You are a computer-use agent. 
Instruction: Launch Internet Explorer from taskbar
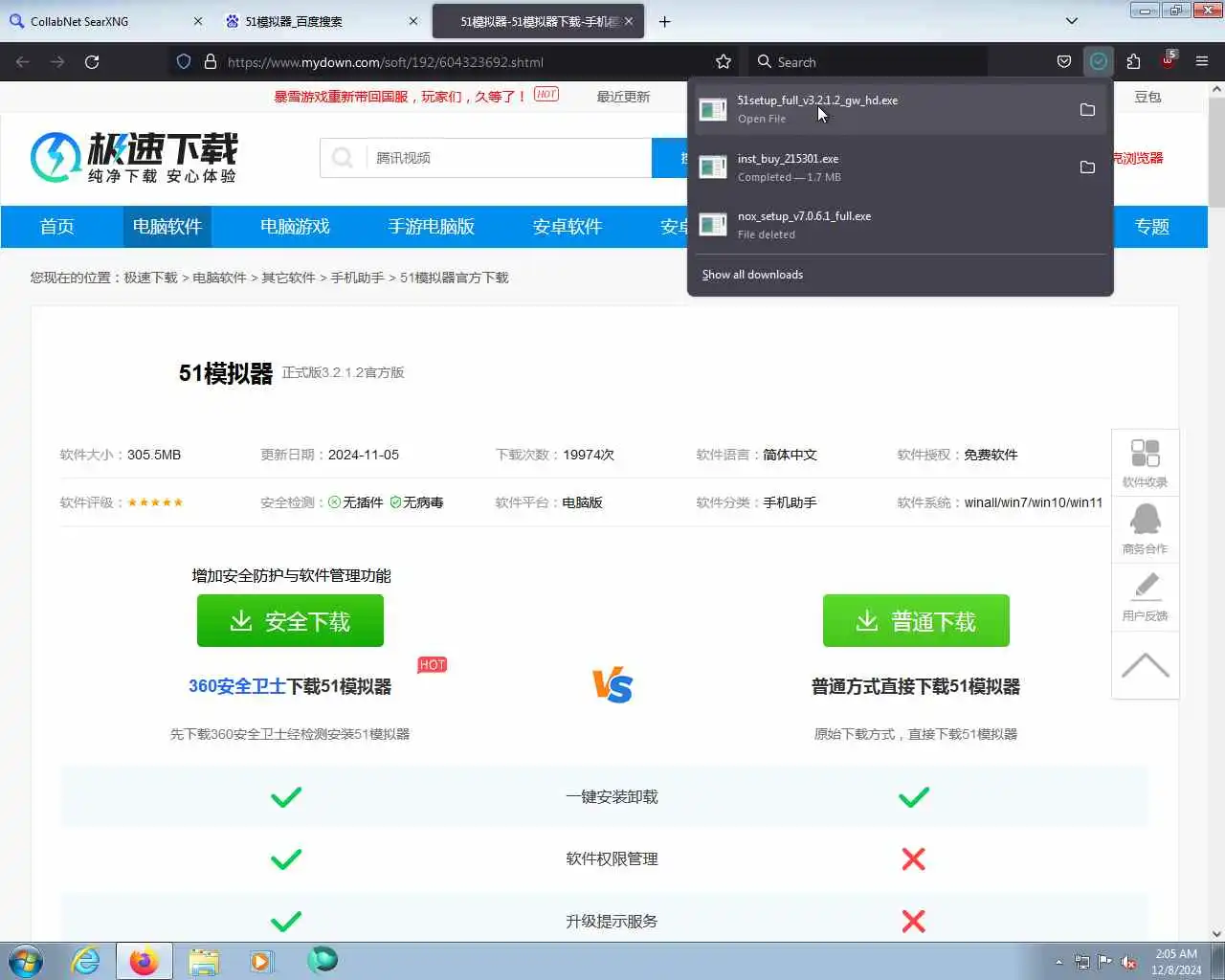click(86, 961)
